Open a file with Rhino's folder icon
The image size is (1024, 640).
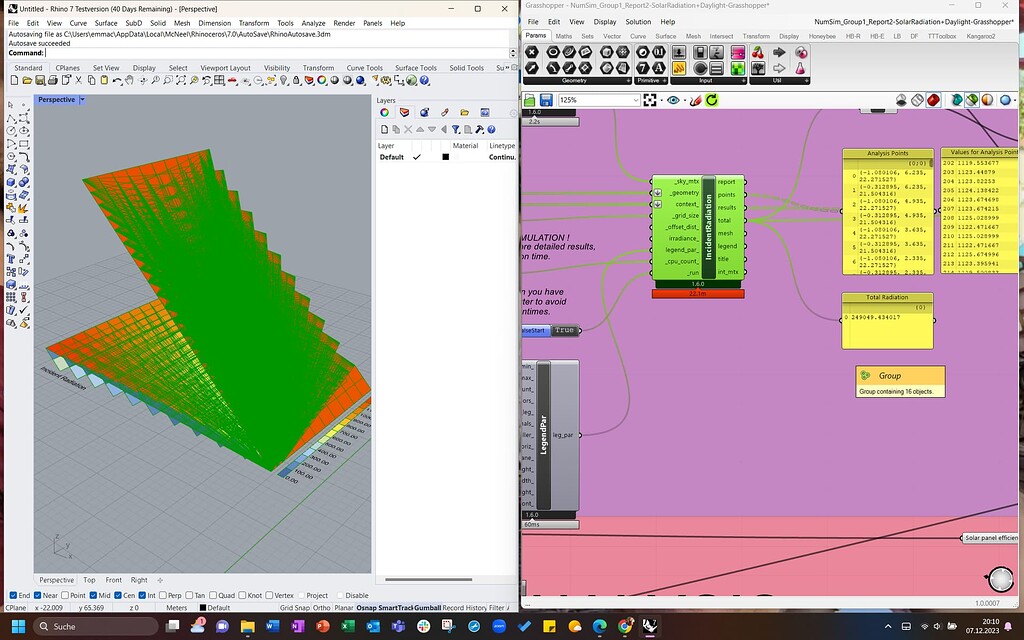[x=26, y=81]
